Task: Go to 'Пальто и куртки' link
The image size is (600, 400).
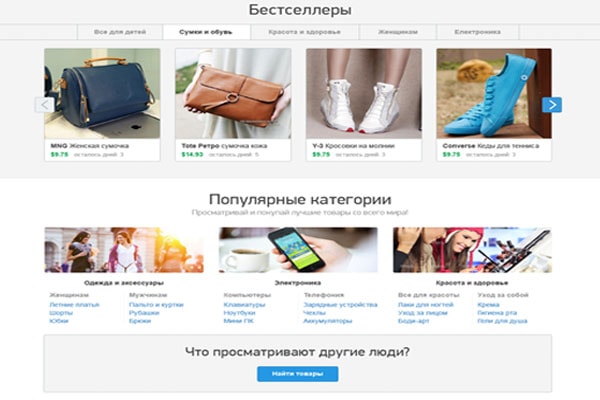Action: pos(156,305)
